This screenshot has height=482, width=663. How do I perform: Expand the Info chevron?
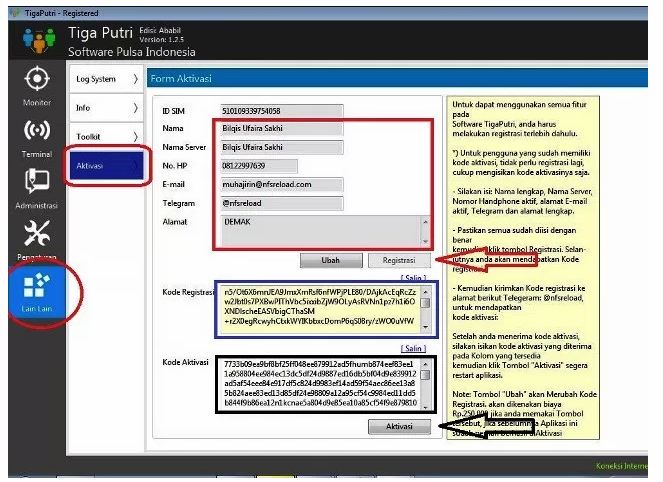[135, 108]
